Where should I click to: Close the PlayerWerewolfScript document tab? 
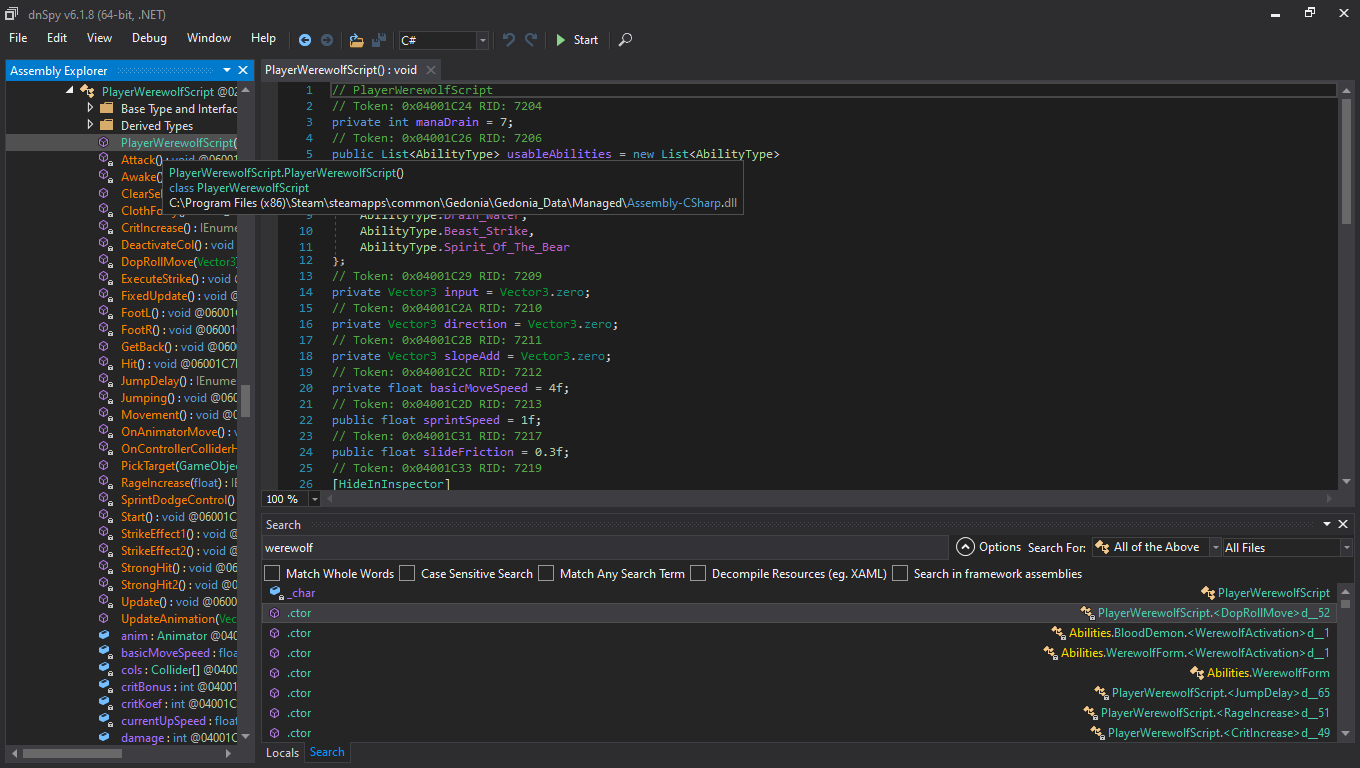[x=431, y=70]
